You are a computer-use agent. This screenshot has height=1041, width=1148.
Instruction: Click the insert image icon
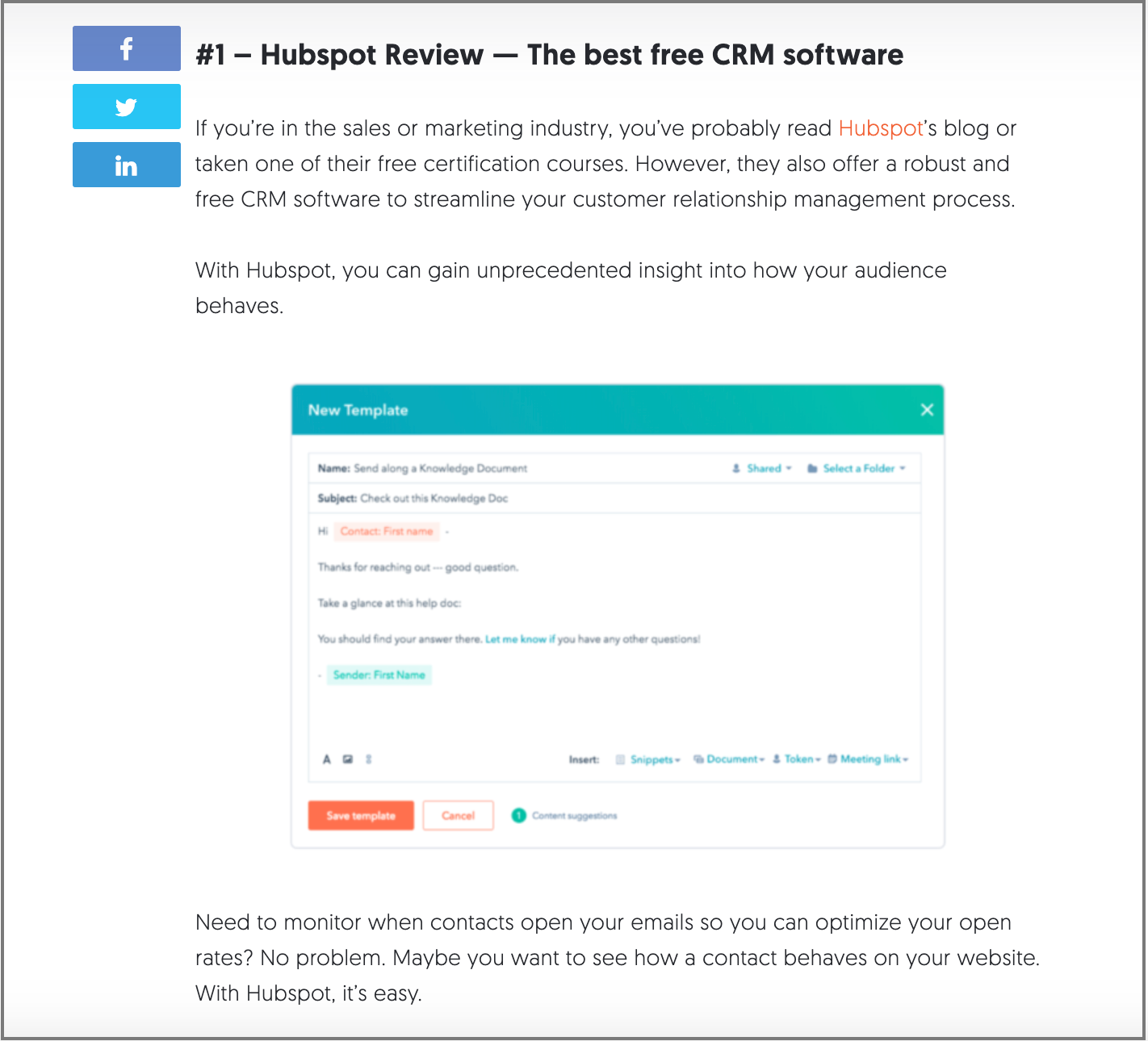(x=348, y=759)
